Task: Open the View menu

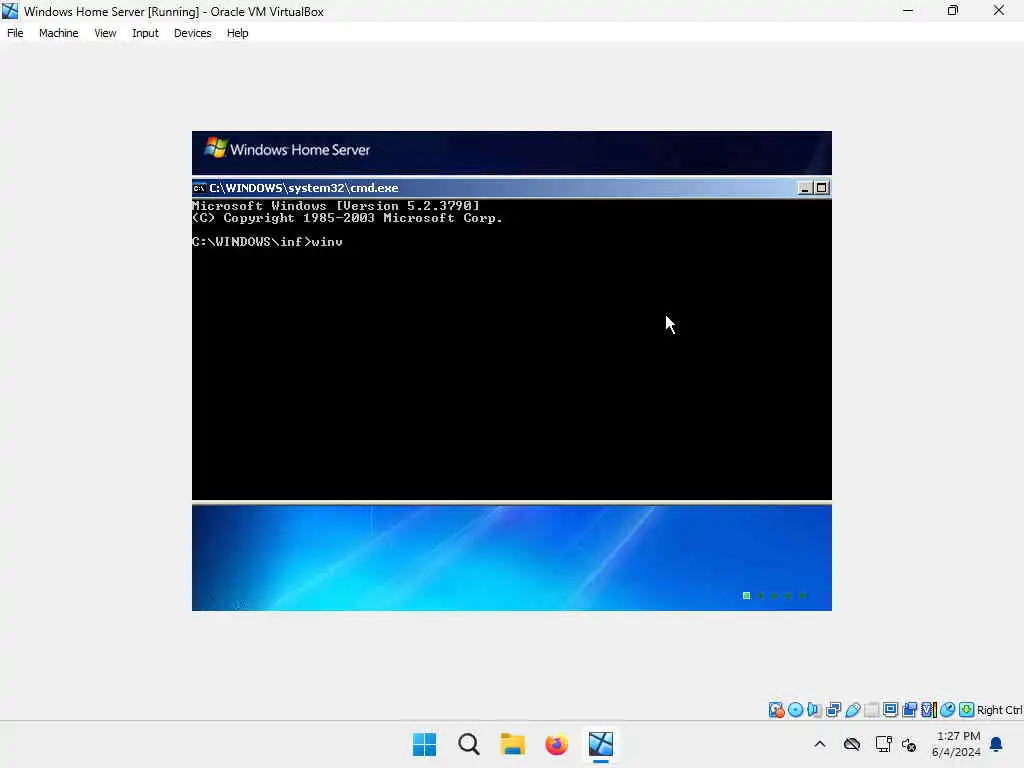Action: (x=105, y=33)
